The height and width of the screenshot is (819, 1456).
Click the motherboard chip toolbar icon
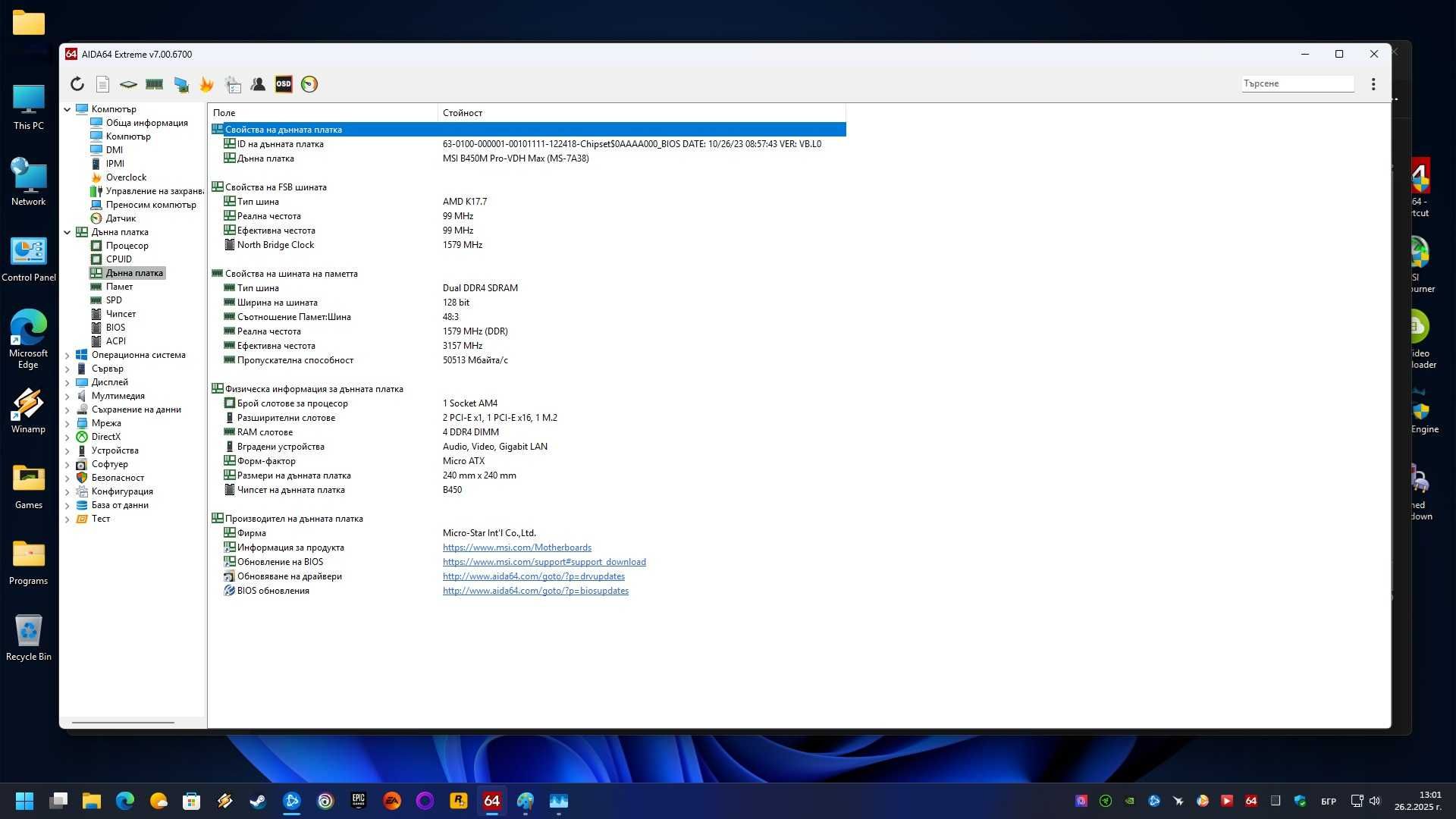coord(129,84)
